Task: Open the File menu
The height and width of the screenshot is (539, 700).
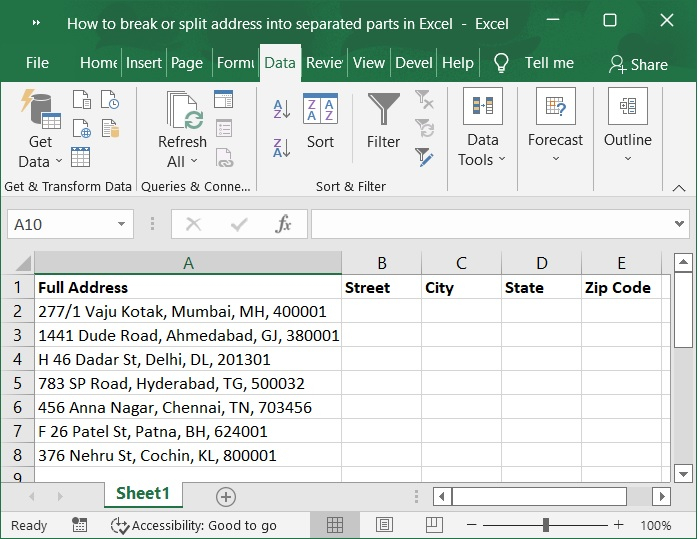Action: pos(37,62)
